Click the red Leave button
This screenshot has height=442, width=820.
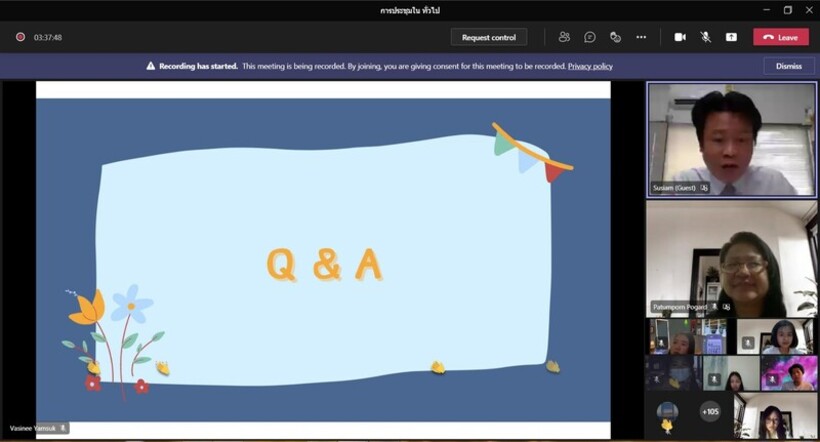780,37
